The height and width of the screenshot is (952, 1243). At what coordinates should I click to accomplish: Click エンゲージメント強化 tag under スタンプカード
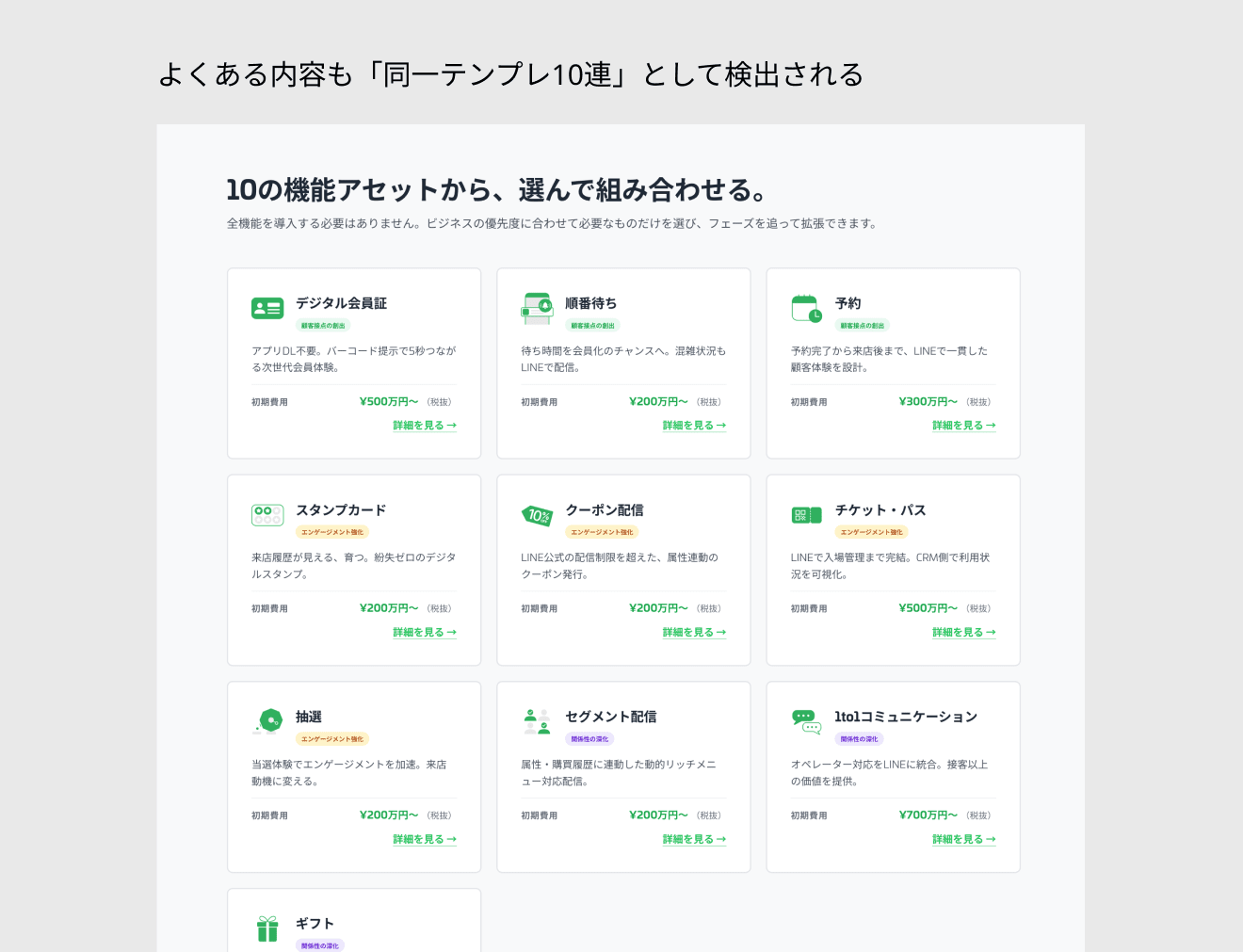(x=332, y=532)
